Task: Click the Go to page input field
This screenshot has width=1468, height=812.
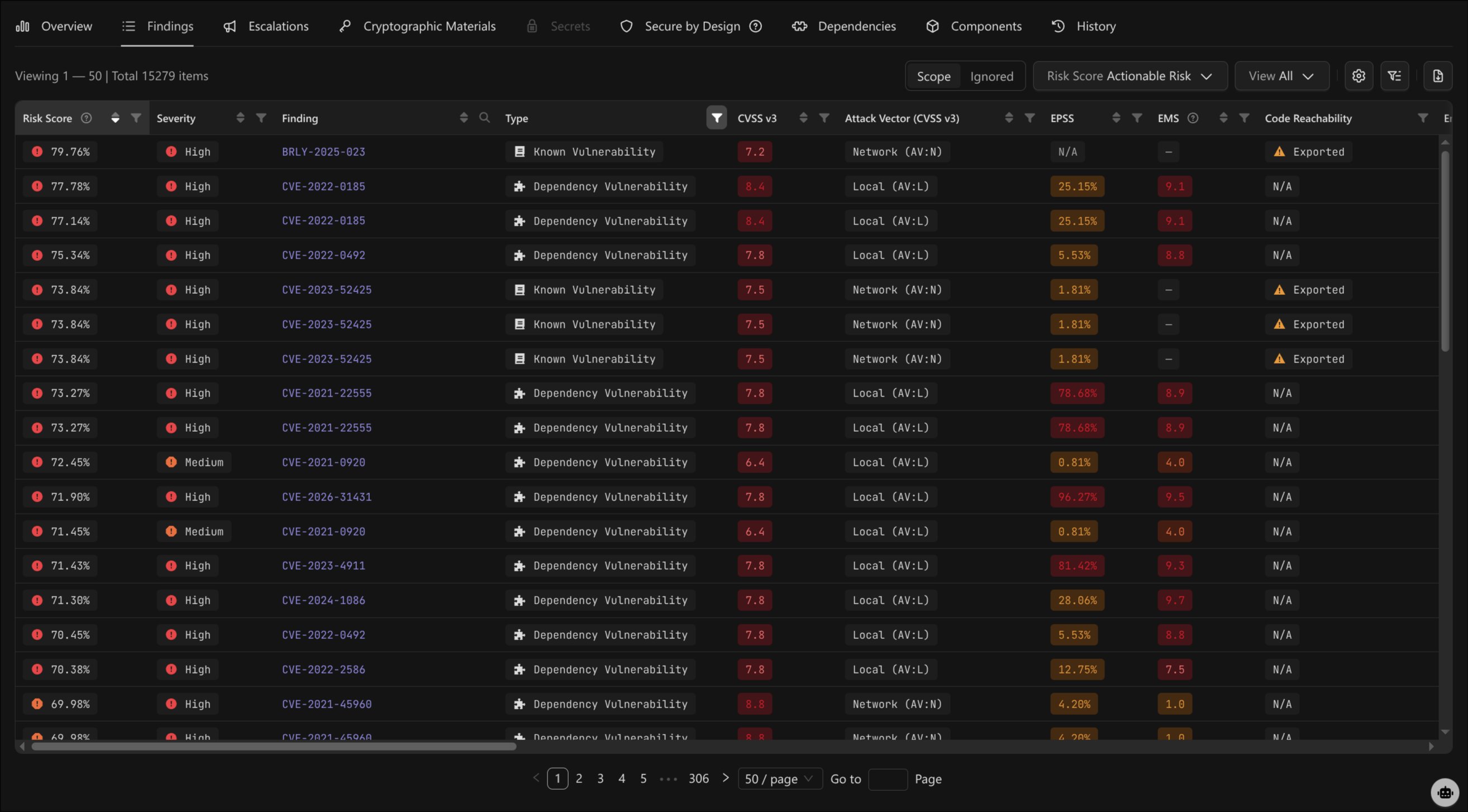Action: click(887, 779)
